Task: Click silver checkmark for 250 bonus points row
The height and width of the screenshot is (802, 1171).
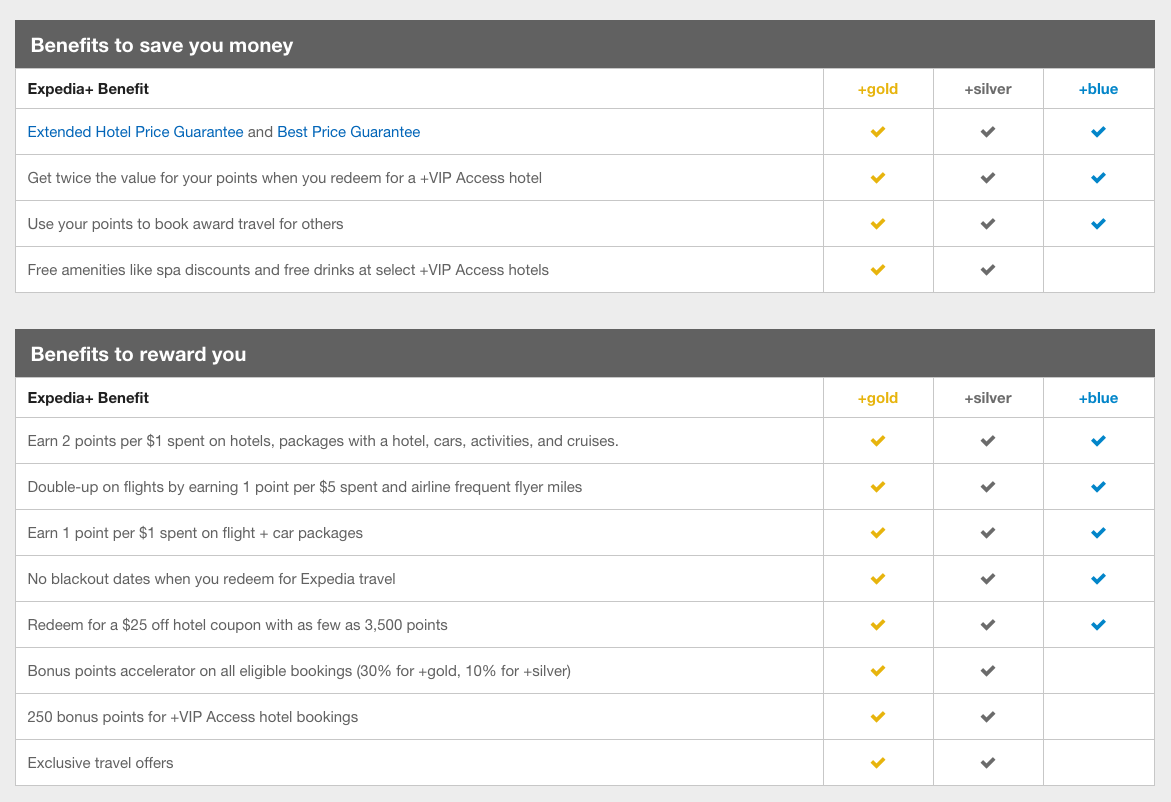Action: pos(988,717)
